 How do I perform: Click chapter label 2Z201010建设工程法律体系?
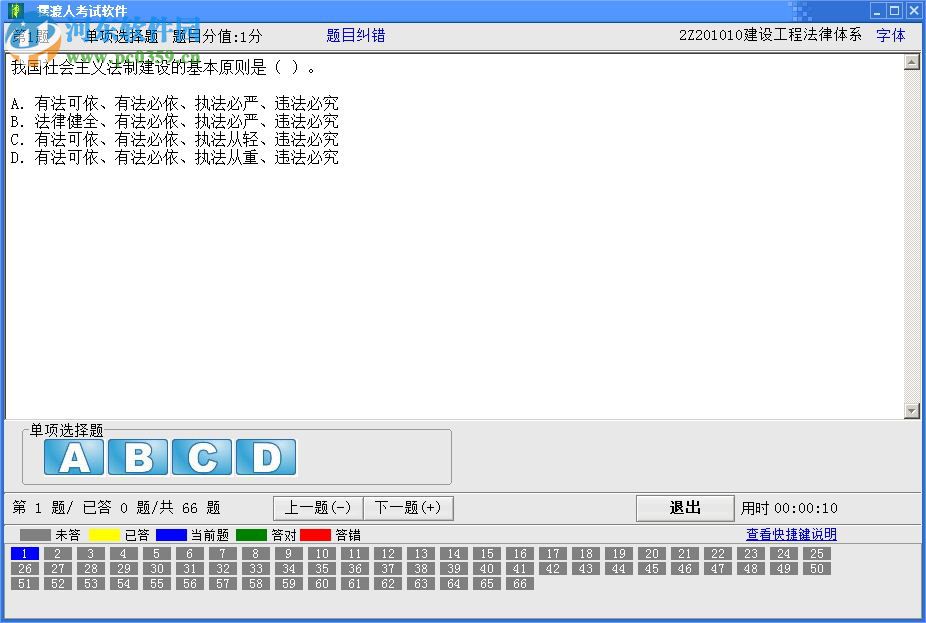[770, 35]
